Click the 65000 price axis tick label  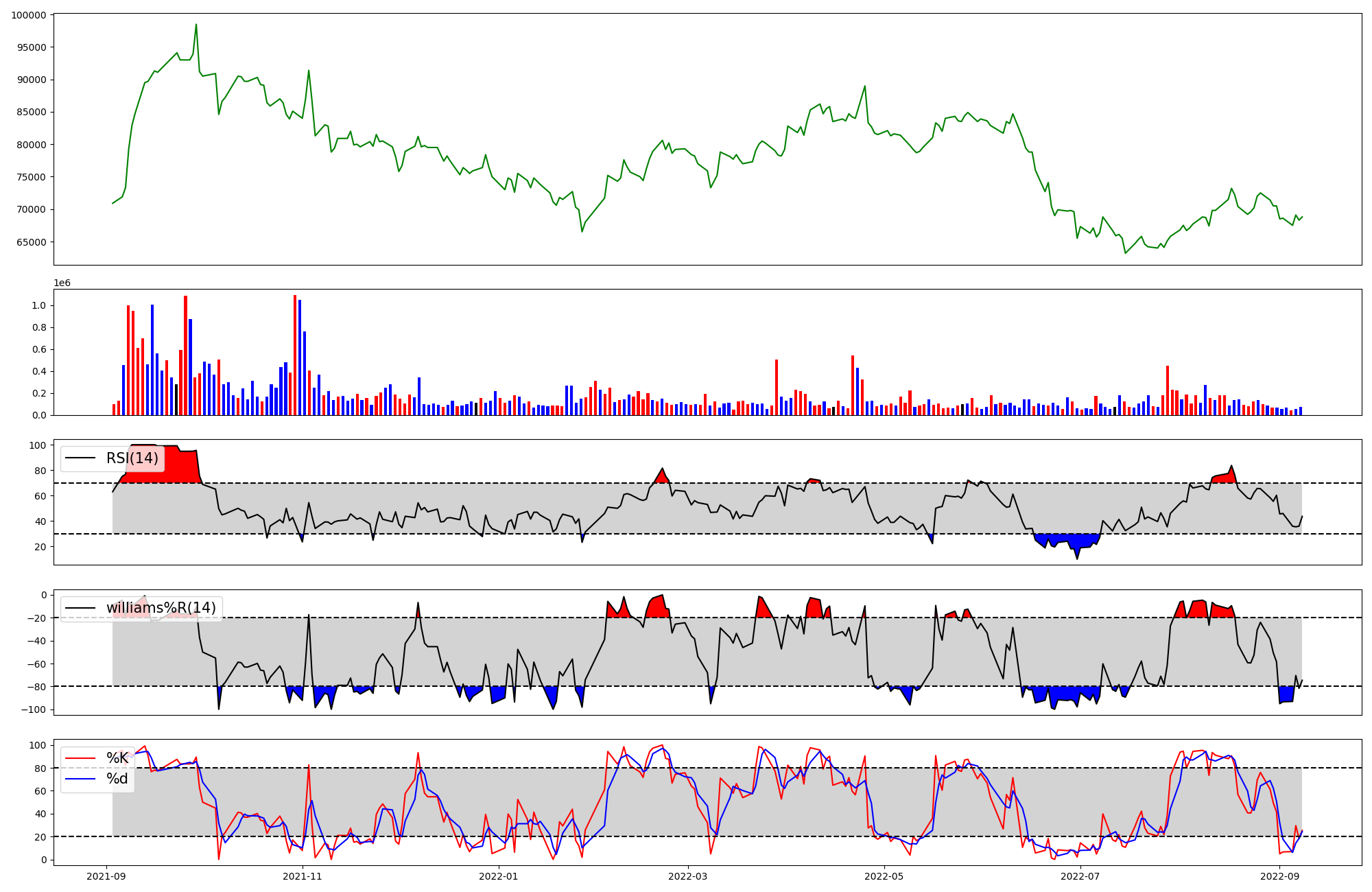(x=32, y=242)
